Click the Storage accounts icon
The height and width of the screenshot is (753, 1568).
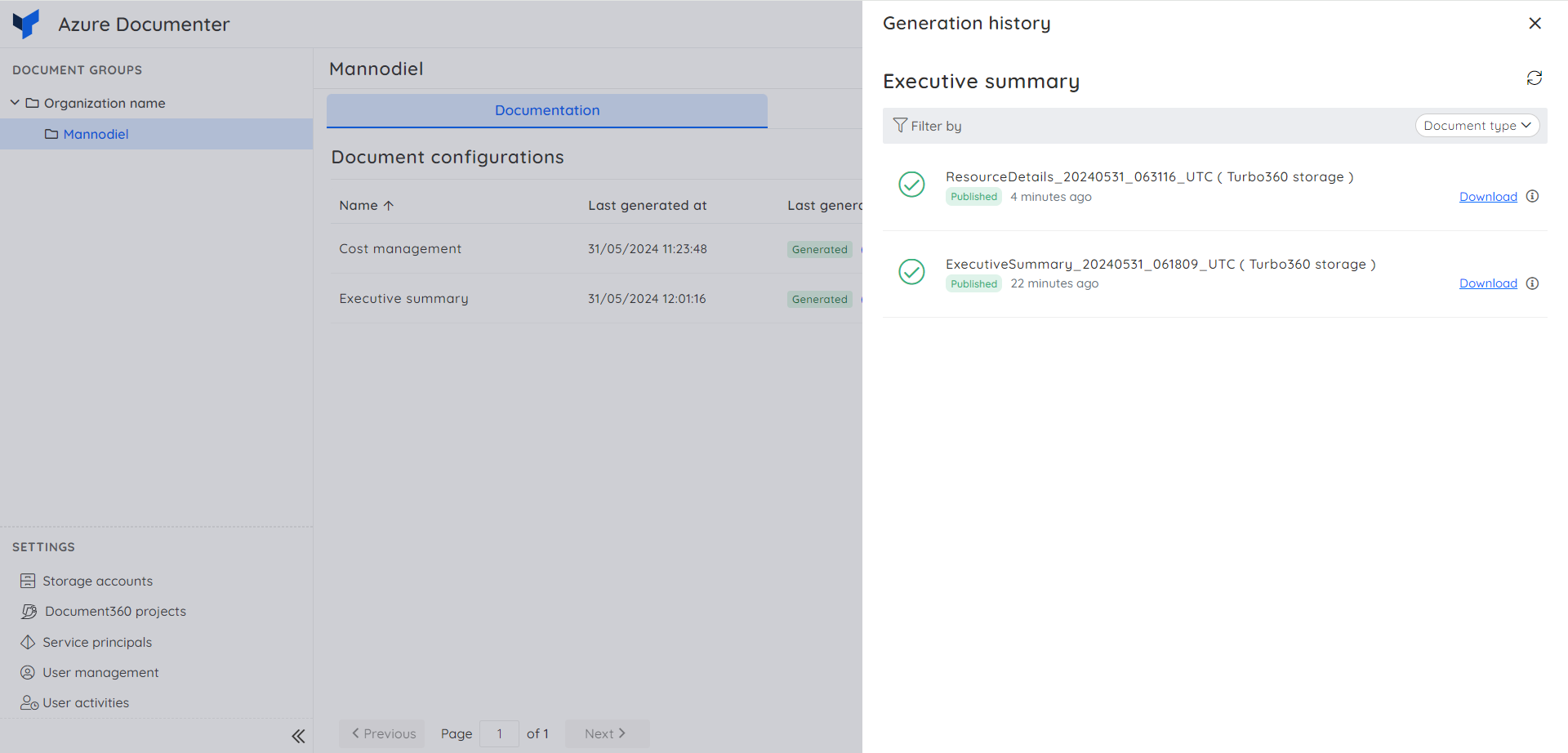[28, 581]
